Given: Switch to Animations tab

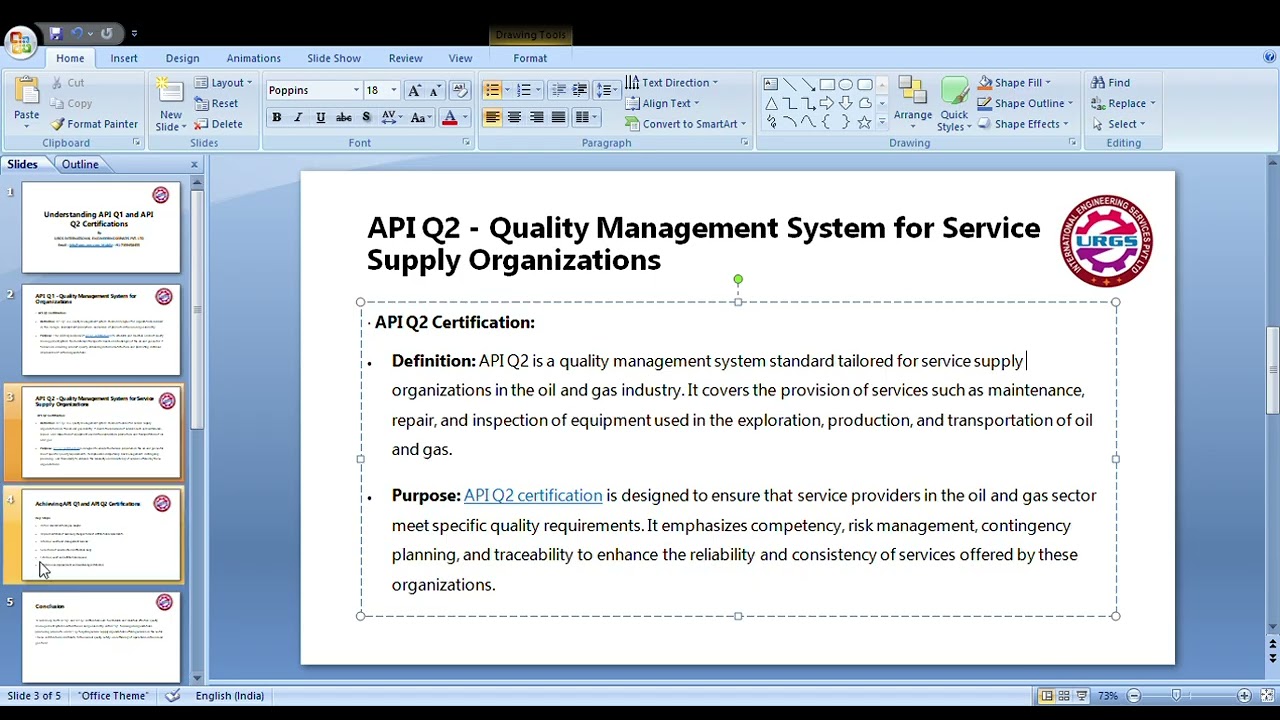Looking at the screenshot, I should click(x=253, y=58).
